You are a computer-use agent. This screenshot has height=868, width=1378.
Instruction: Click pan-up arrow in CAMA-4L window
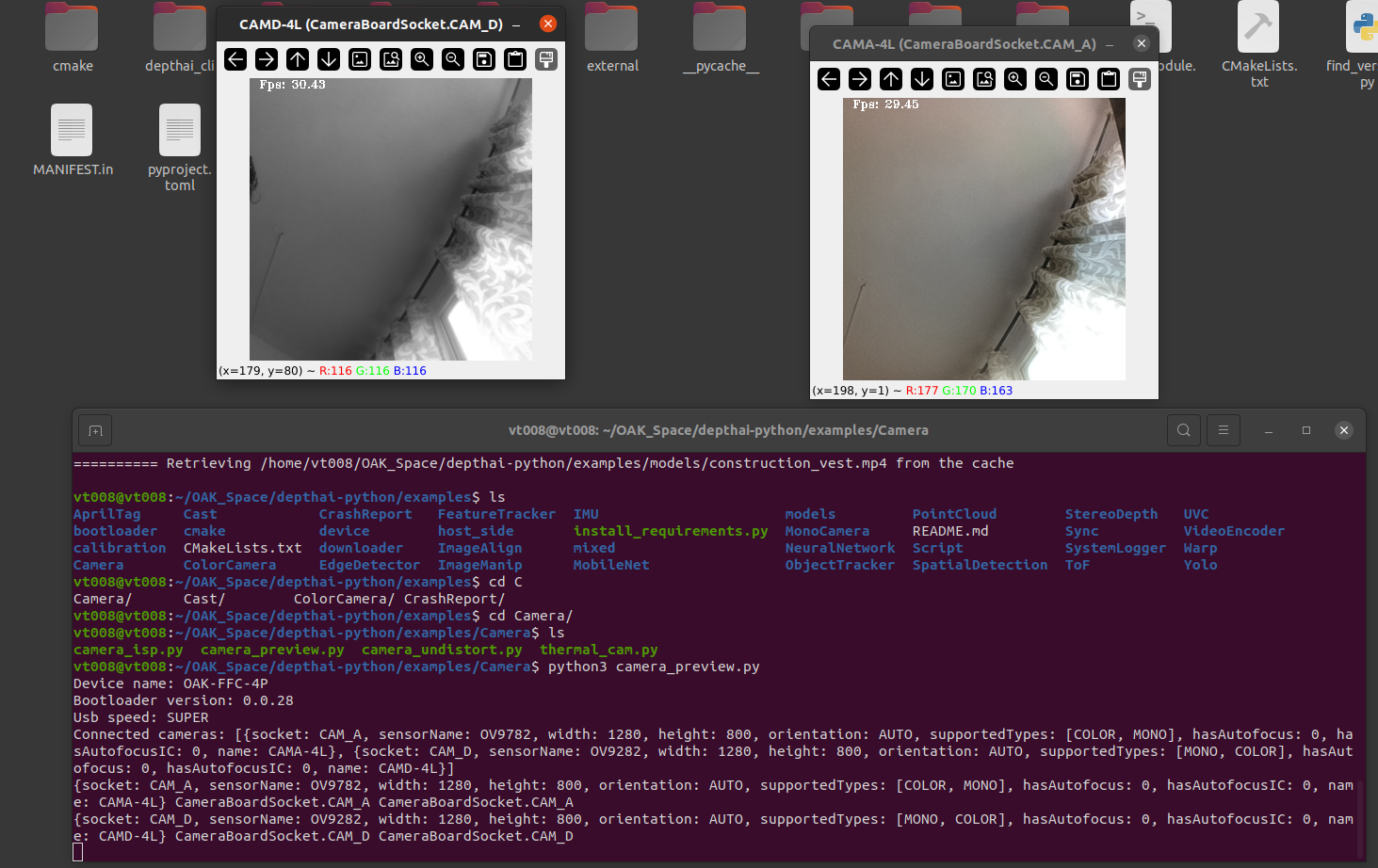(x=891, y=79)
